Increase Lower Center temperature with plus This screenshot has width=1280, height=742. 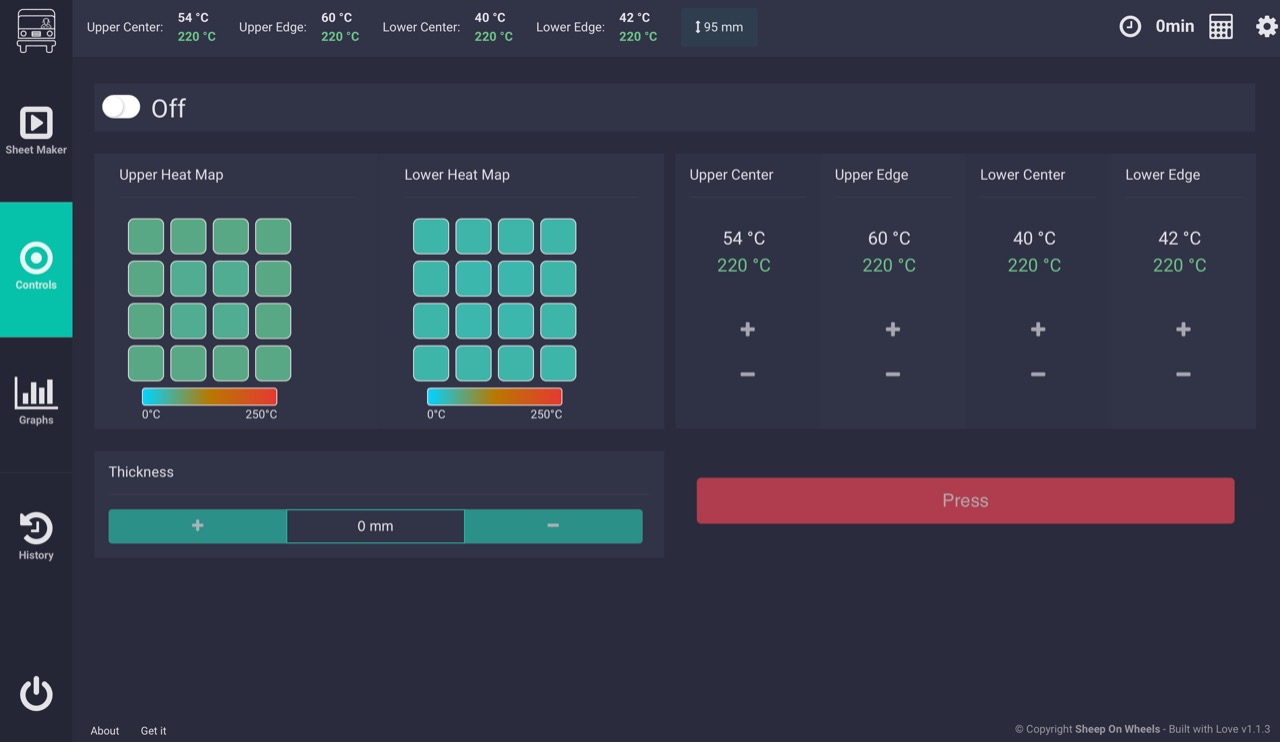(x=1038, y=329)
